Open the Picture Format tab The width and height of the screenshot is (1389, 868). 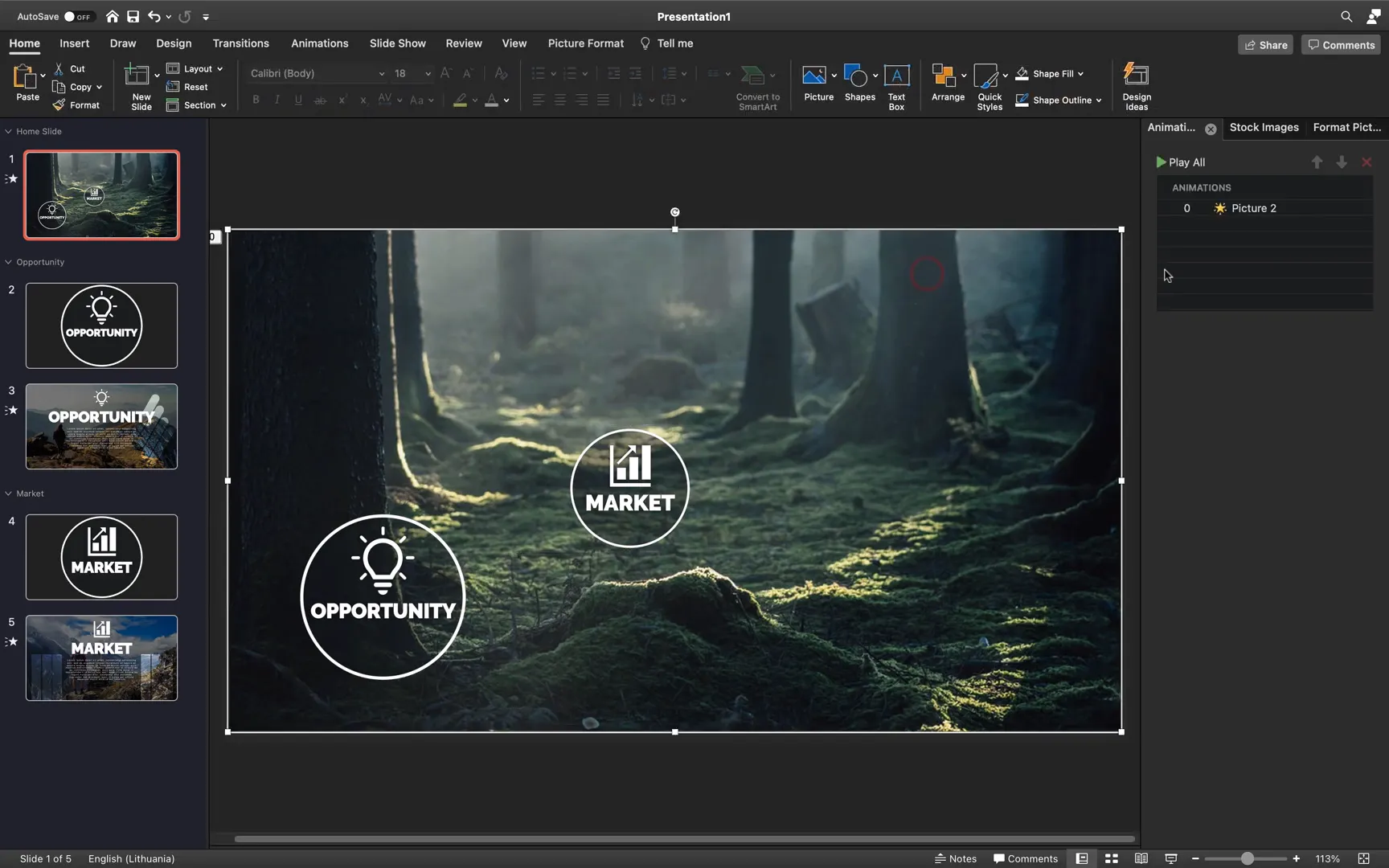[x=585, y=43]
